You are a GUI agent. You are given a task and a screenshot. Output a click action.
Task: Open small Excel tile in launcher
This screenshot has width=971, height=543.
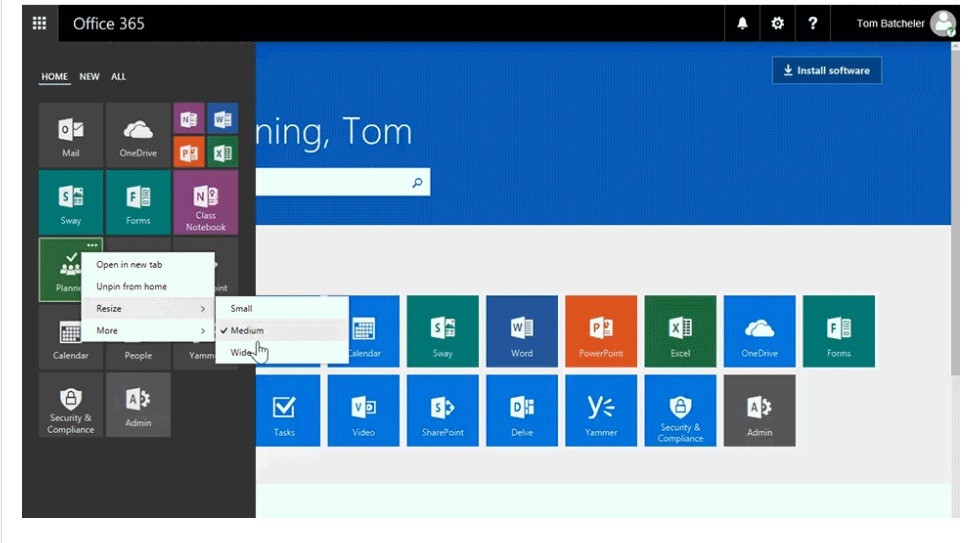pos(222,152)
